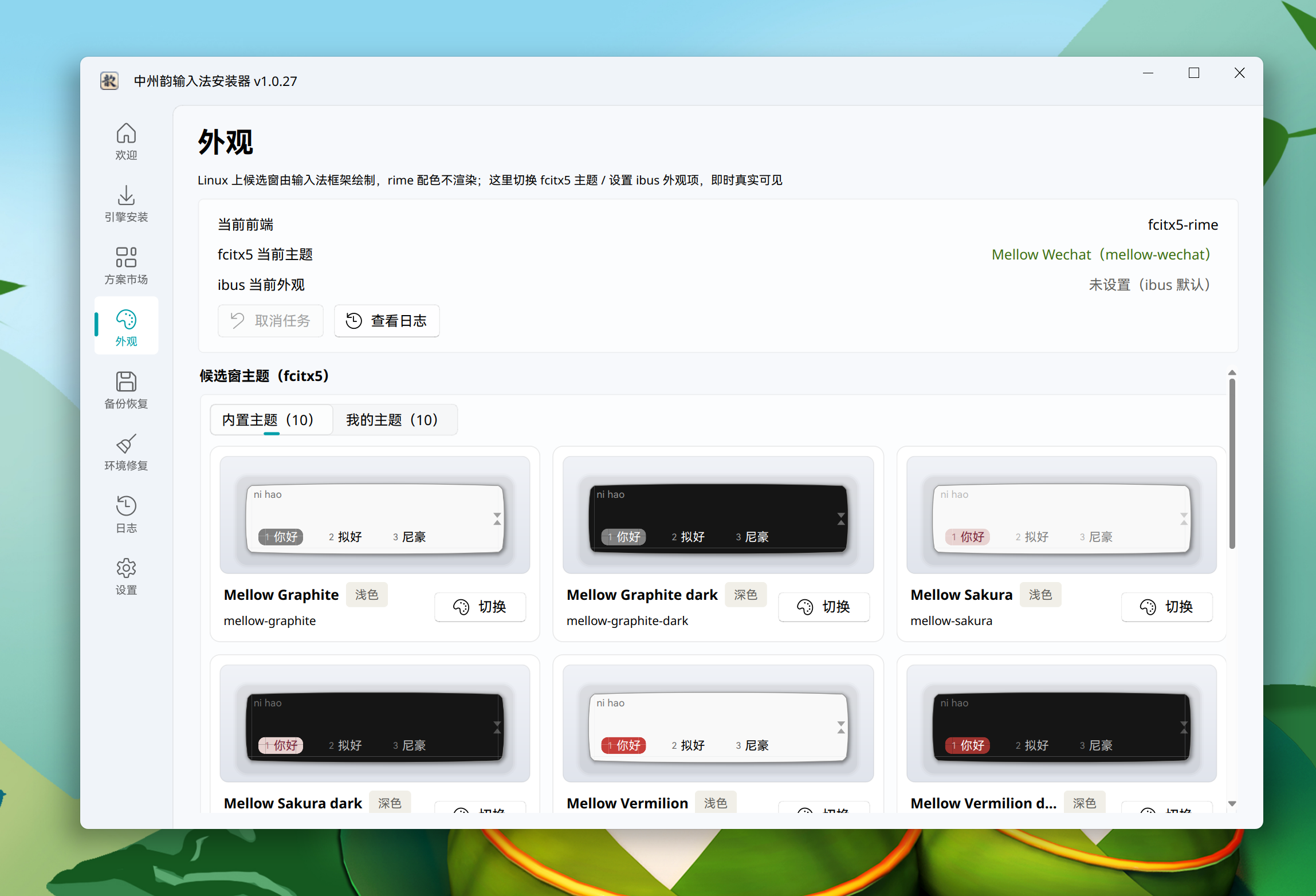1316x896 pixels.
Task: Switch to Mellow Graphite theme
Action: 480,607
